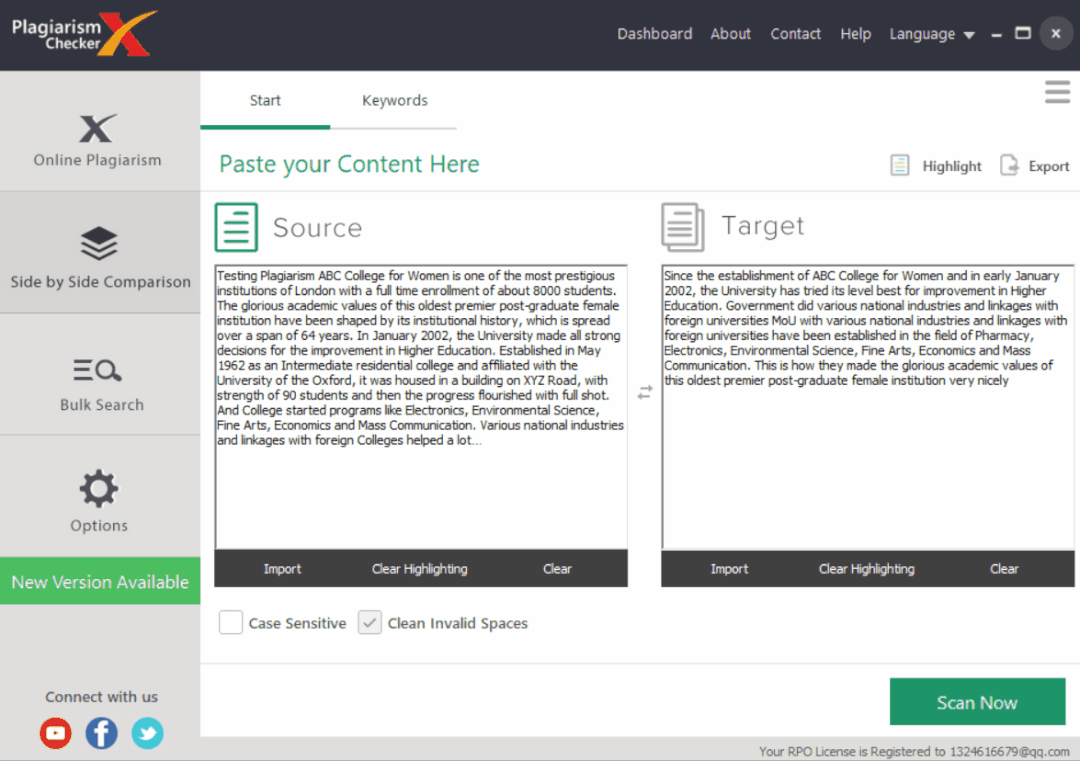The height and width of the screenshot is (761, 1080).
Task: Click the Plagiarism Checker X logo
Action: point(84,33)
